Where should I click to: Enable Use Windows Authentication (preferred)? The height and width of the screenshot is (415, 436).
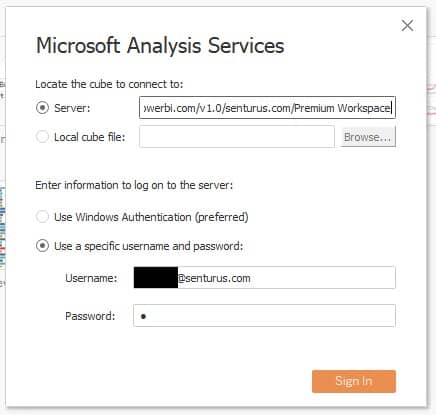point(42,217)
